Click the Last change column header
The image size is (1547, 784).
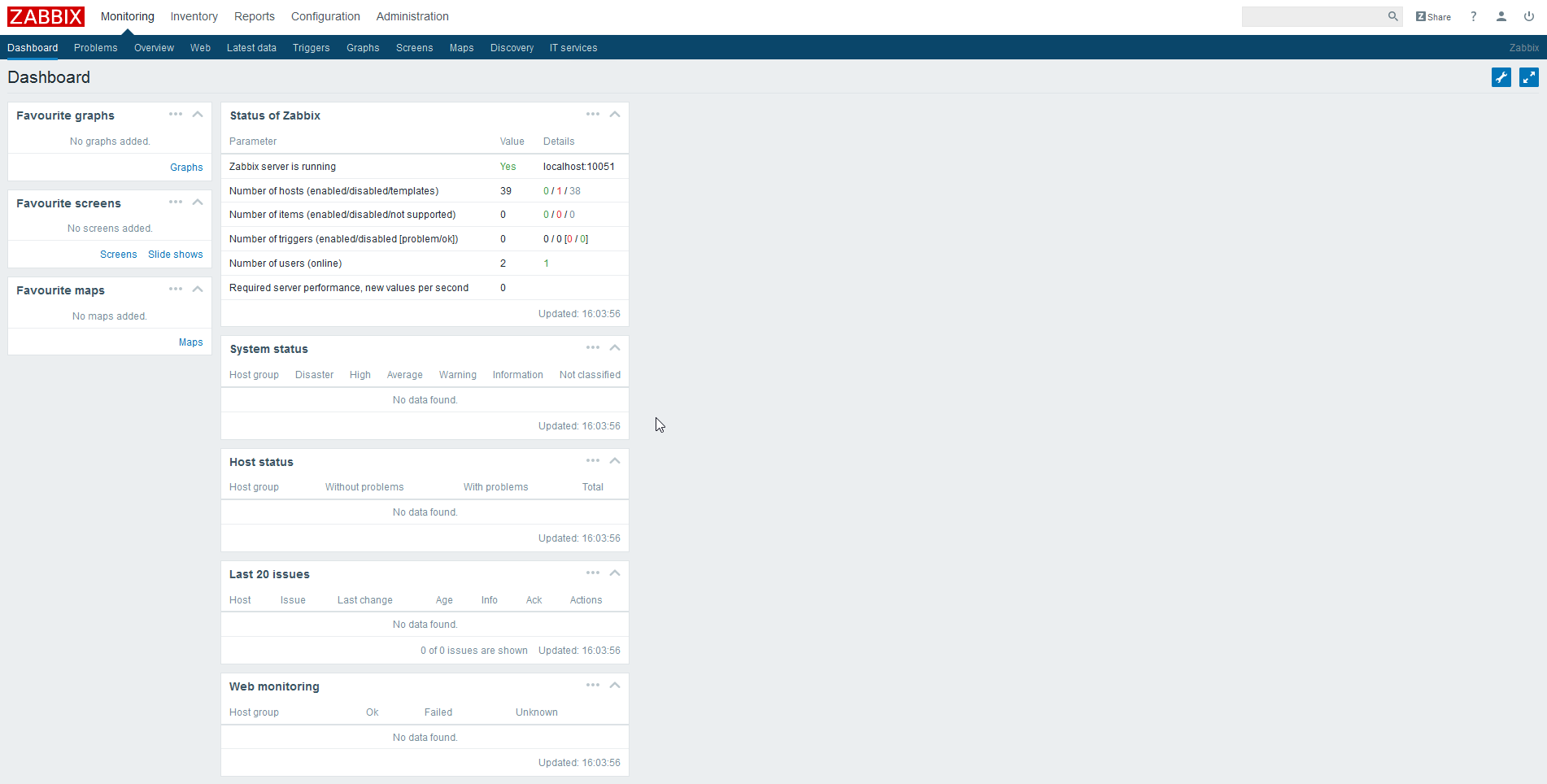(365, 600)
